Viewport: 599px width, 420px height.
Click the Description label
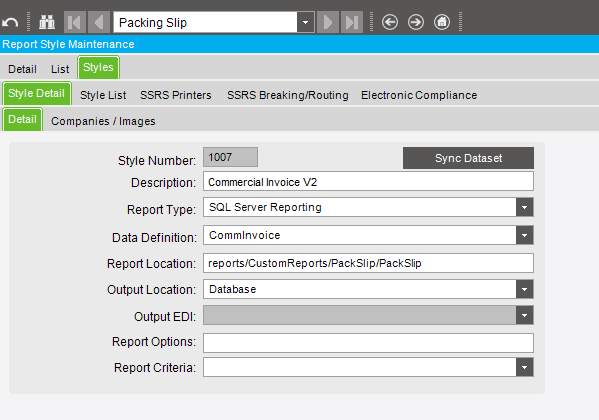163,183
